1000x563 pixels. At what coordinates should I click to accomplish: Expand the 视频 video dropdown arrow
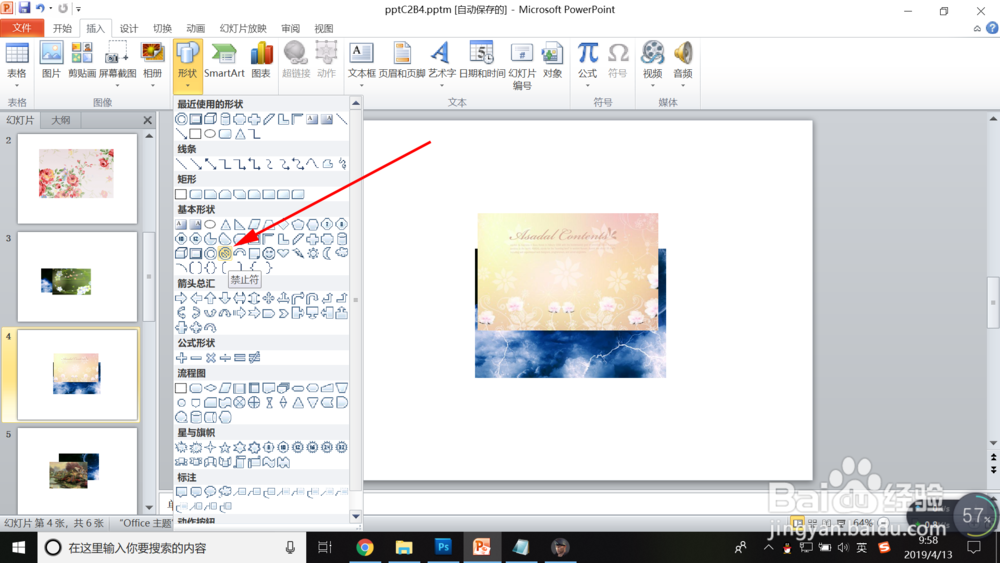coord(652,85)
